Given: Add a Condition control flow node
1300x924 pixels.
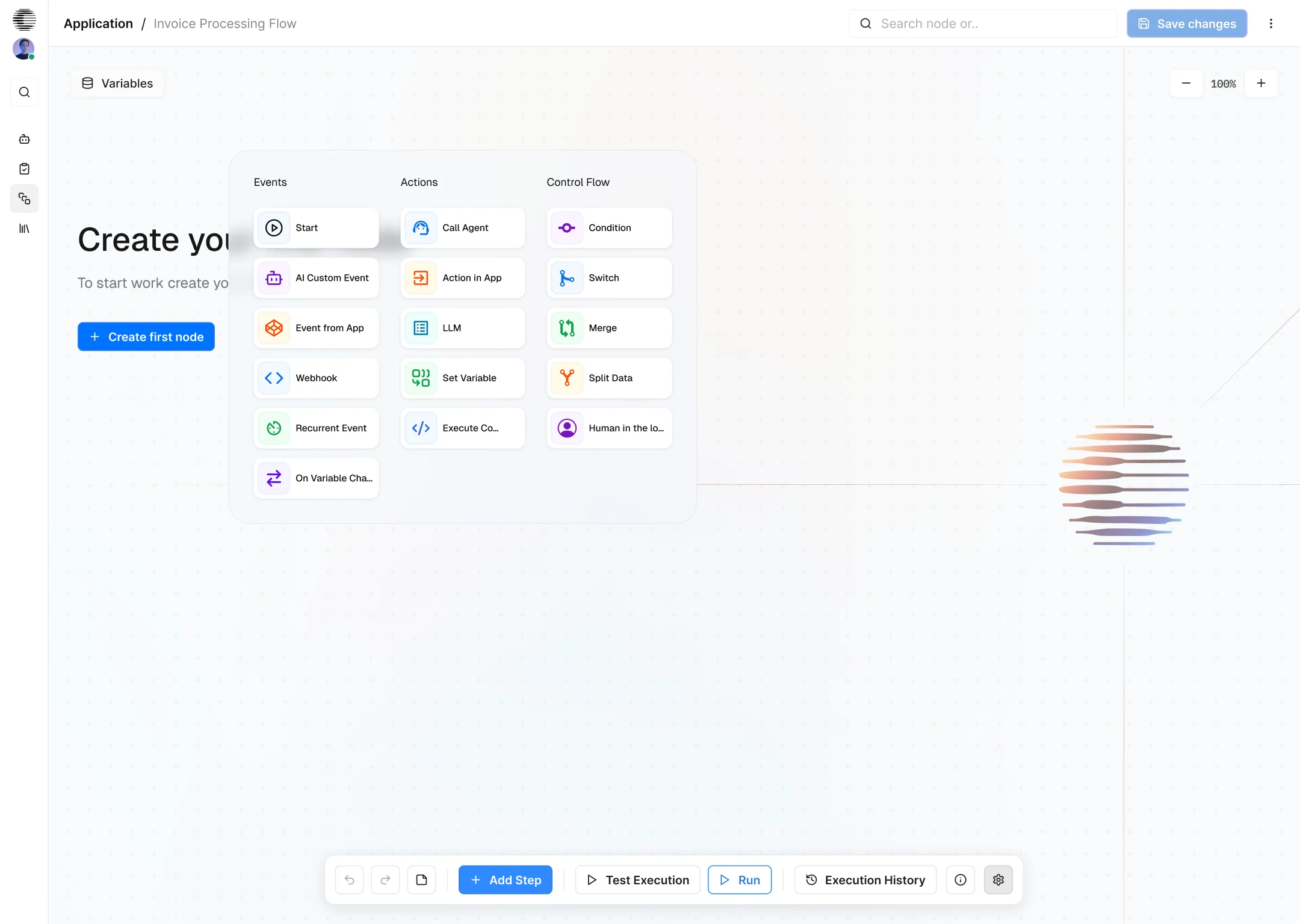Looking at the screenshot, I should pos(609,227).
